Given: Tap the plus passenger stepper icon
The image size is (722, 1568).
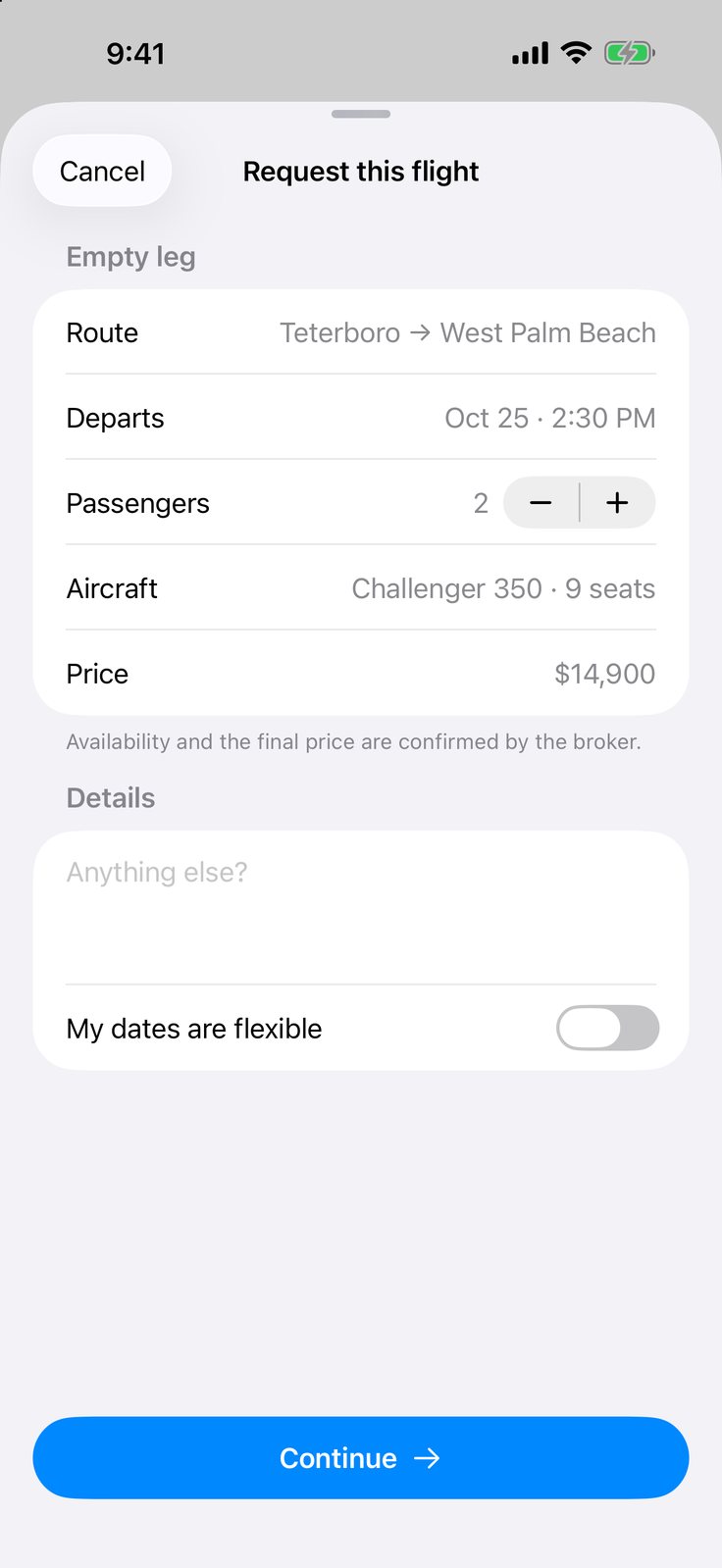Looking at the screenshot, I should click(x=617, y=503).
